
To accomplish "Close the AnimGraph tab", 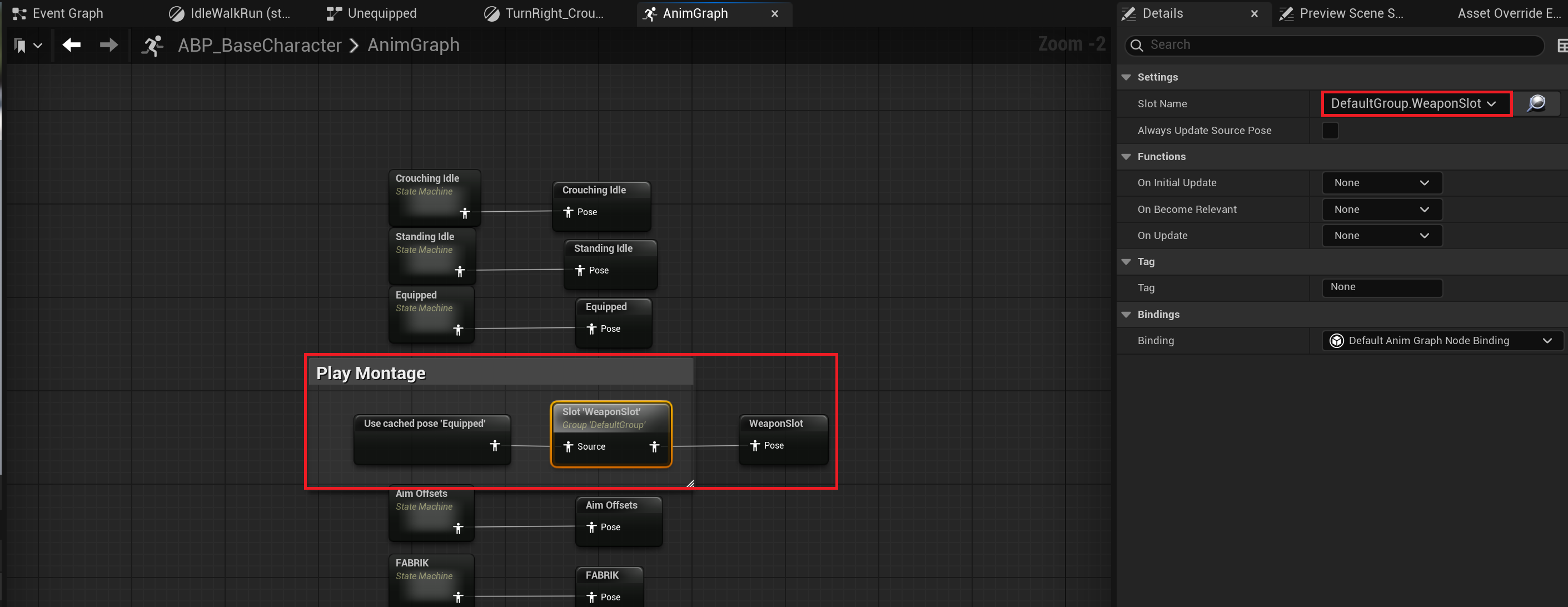I will (774, 13).
